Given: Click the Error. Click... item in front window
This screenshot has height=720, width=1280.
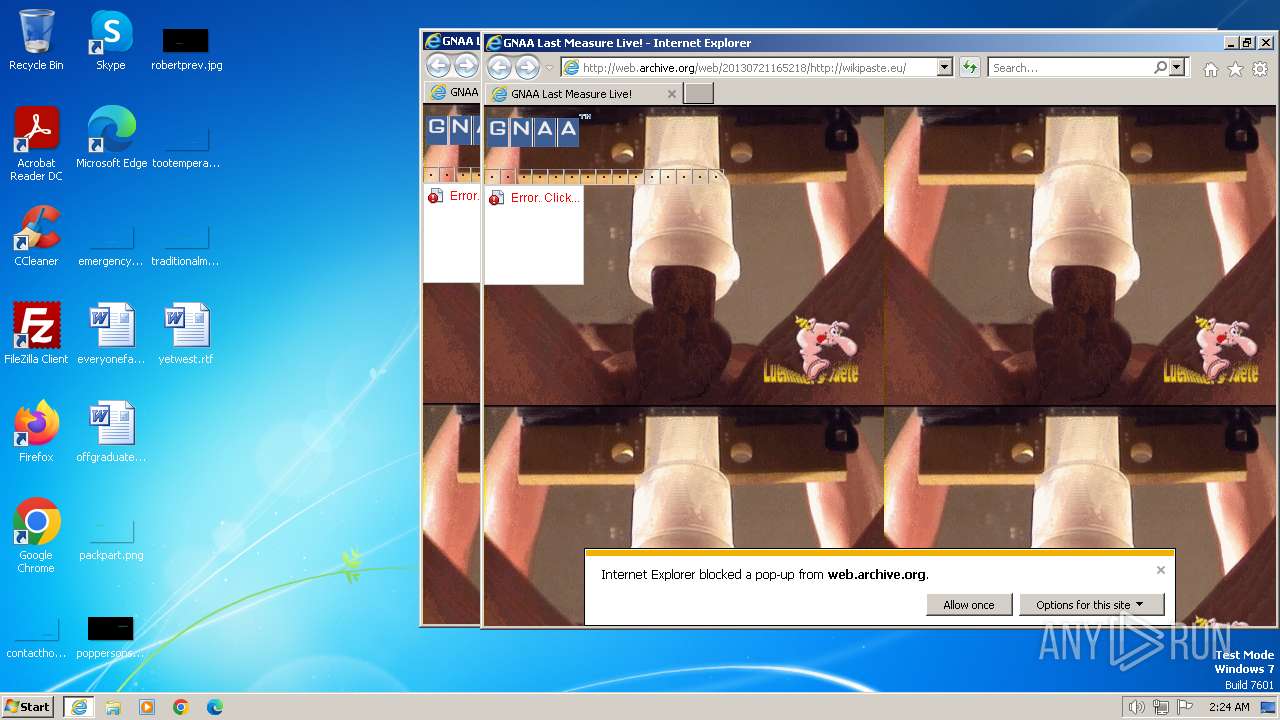Looking at the screenshot, I should pos(534,198).
